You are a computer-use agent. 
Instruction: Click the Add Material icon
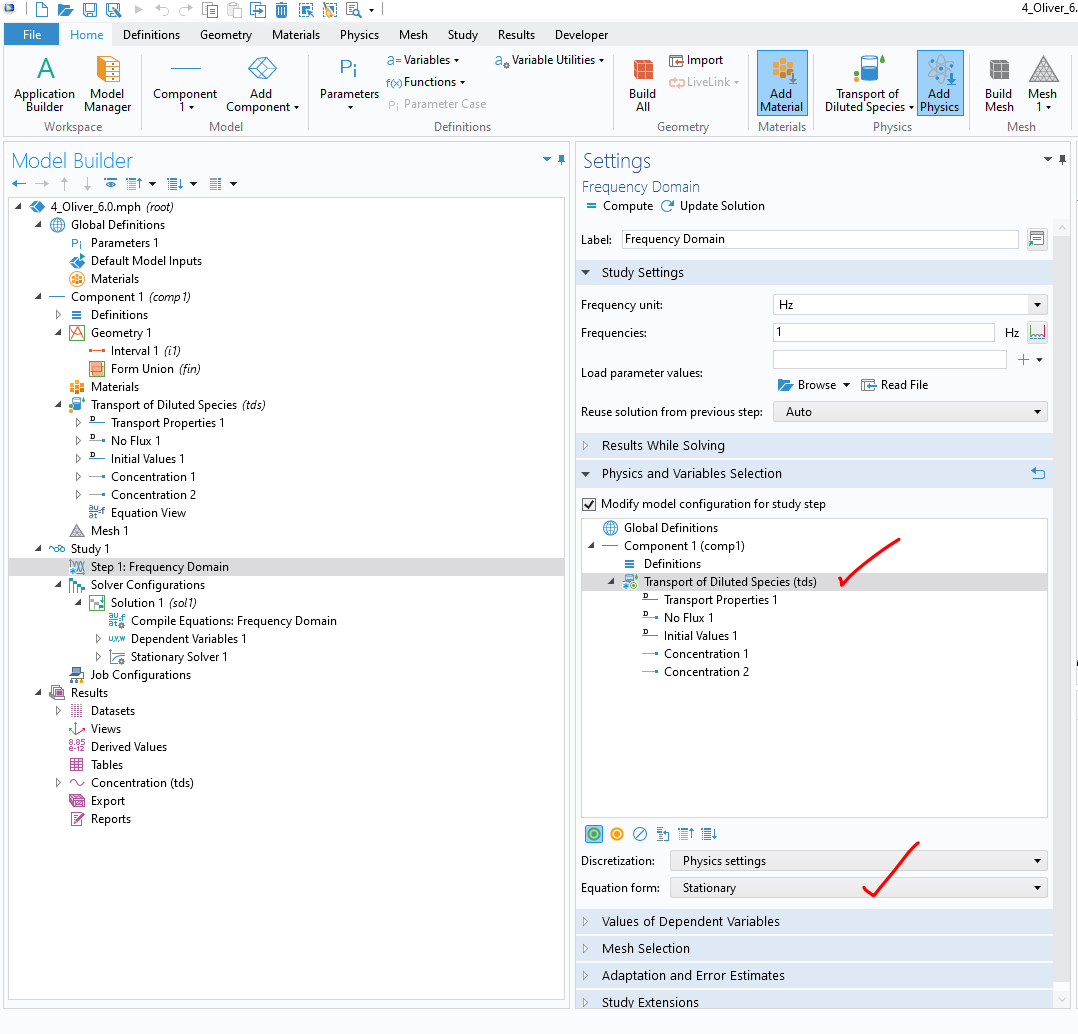(x=781, y=84)
